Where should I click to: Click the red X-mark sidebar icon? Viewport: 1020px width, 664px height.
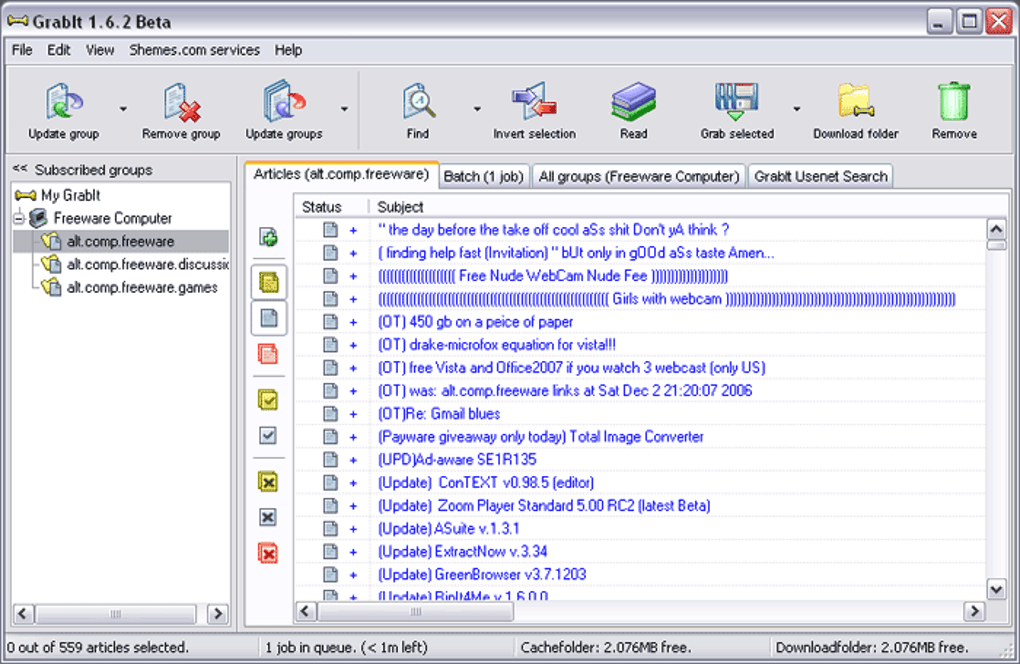(268, 553)
